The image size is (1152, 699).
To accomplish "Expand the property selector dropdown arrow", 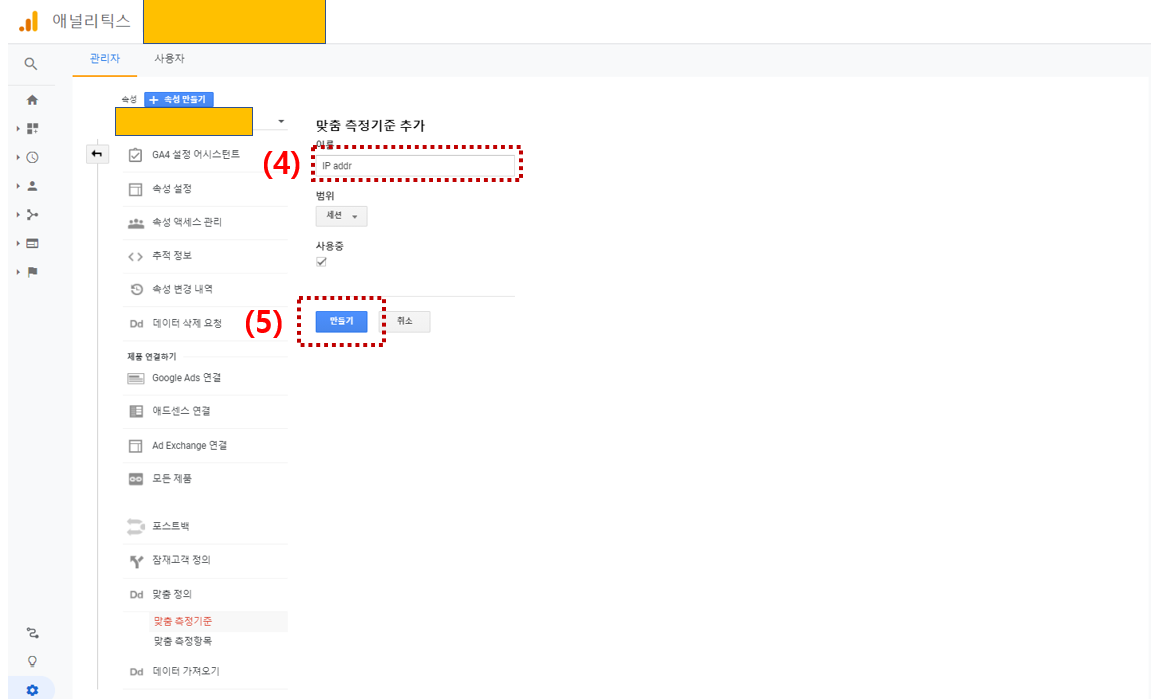I will coord(281,121).
